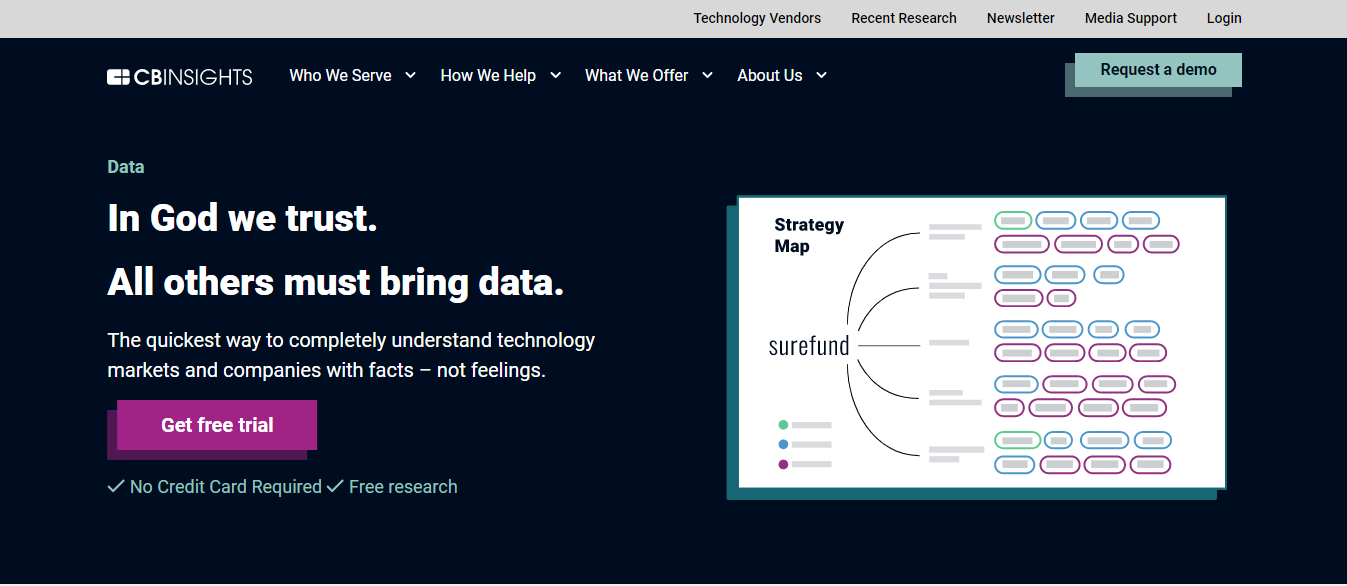Expand the What We Offer dropdown
The height and width of the screenshot is (586, 1347).
coord(637,75)
